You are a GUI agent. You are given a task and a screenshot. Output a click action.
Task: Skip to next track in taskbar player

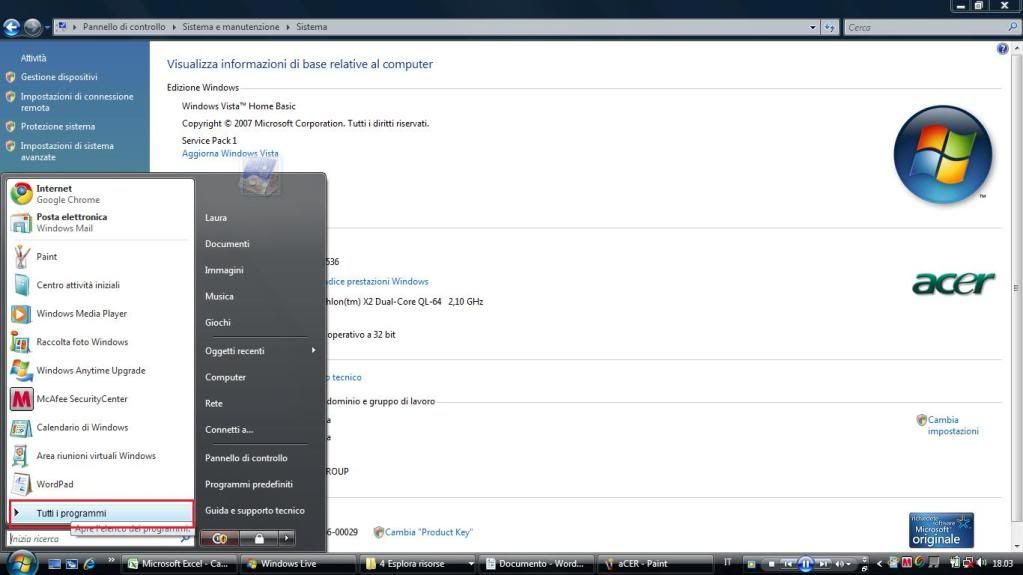click(823, 564)
